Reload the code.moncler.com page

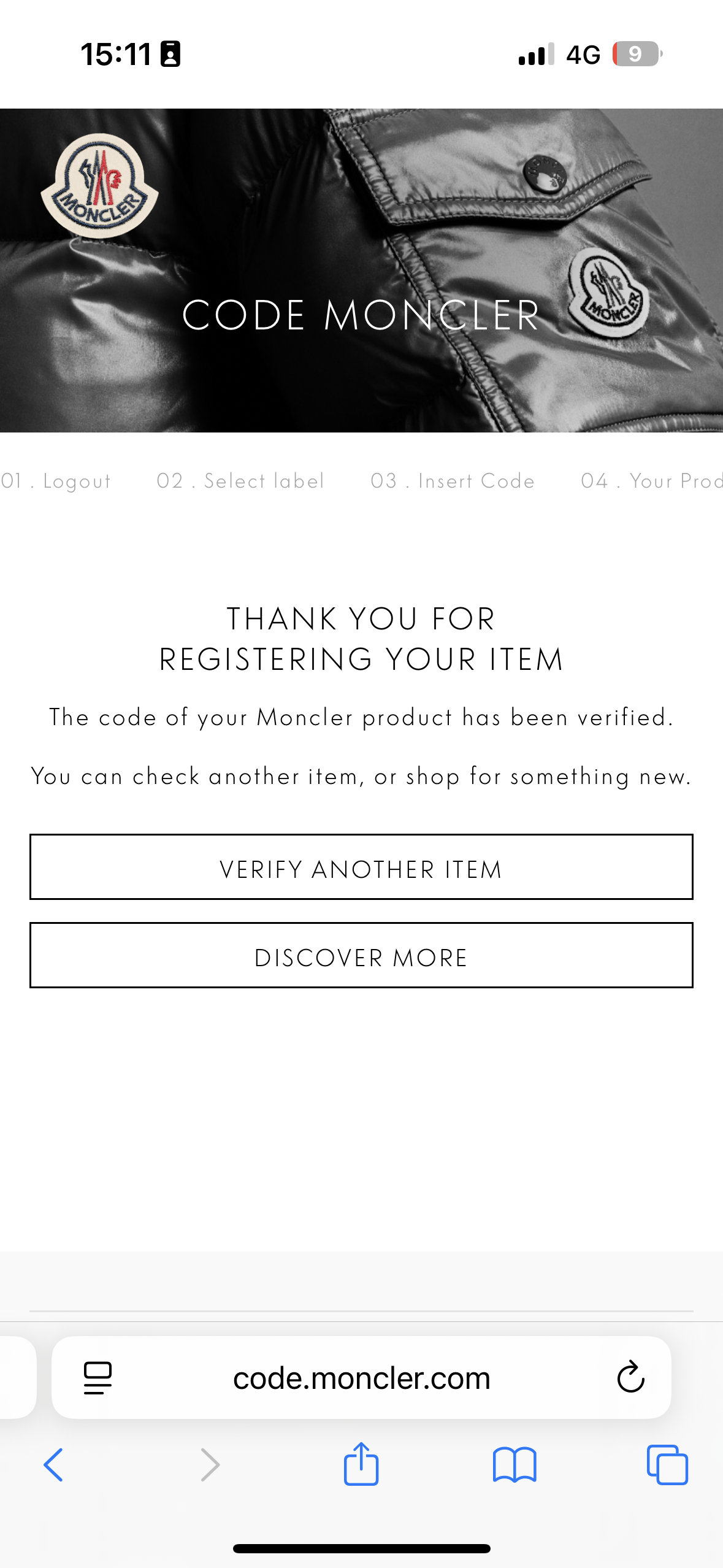click(x=630, y=1377)
